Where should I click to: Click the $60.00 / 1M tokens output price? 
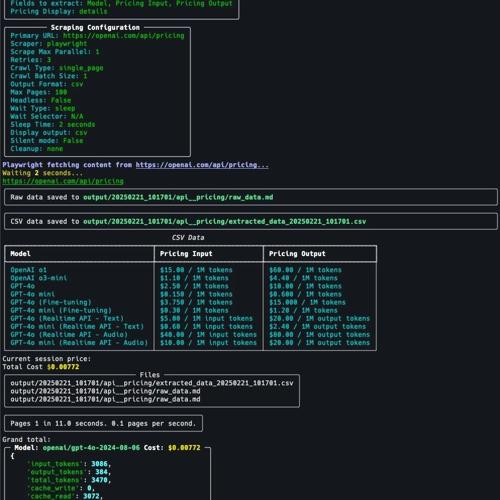(305, 270)
